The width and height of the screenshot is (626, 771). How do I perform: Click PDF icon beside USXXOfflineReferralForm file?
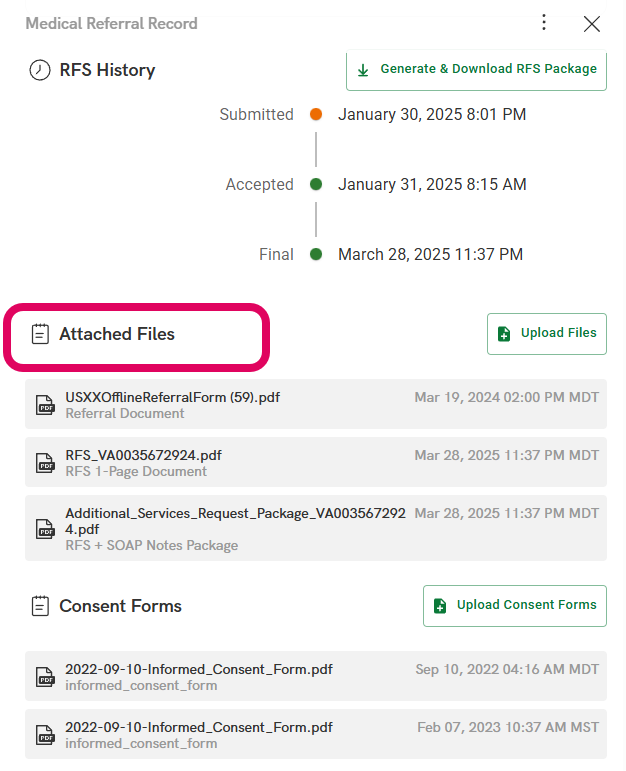[x=46, y=405]
